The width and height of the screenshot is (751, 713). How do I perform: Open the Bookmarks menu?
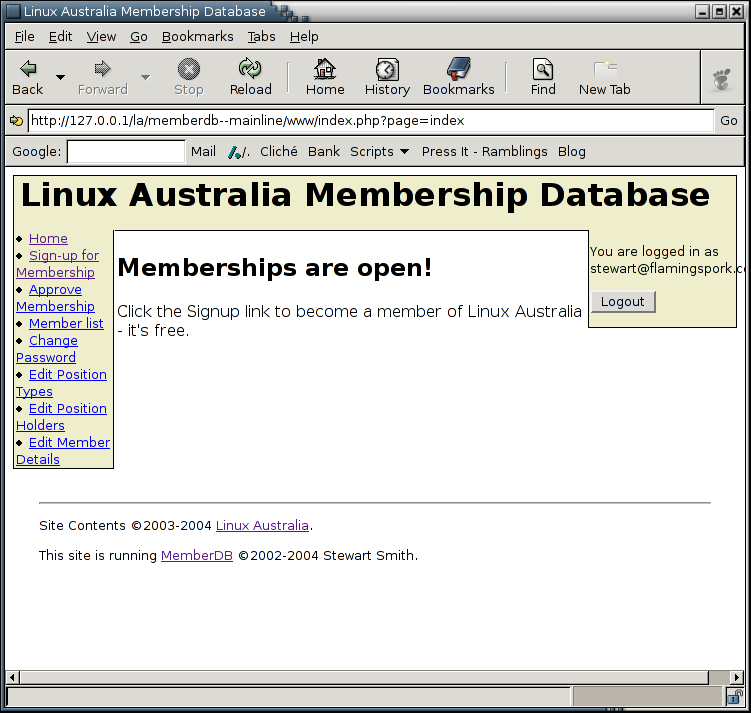pyautogui.click(x=197, y=36)
